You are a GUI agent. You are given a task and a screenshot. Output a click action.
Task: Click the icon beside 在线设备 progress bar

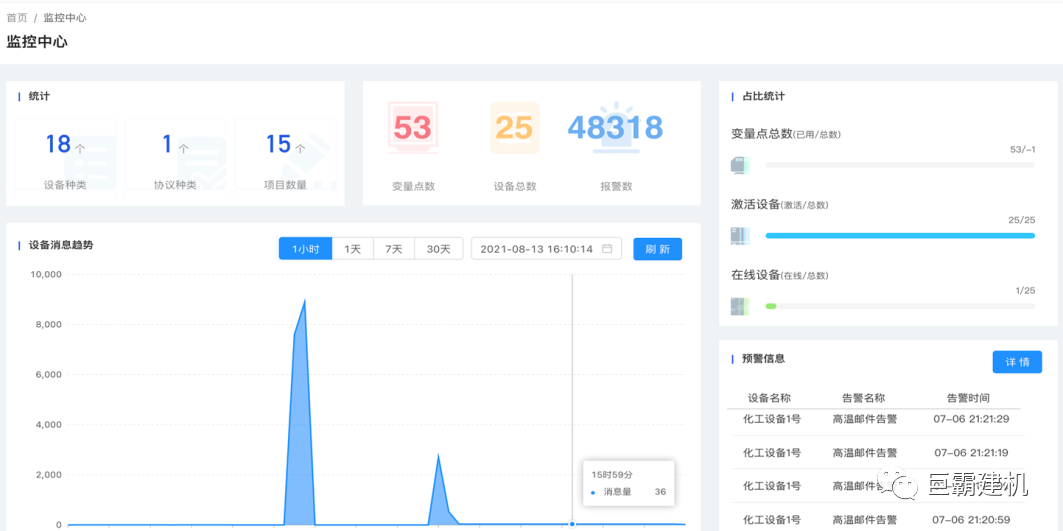(739, 306)
